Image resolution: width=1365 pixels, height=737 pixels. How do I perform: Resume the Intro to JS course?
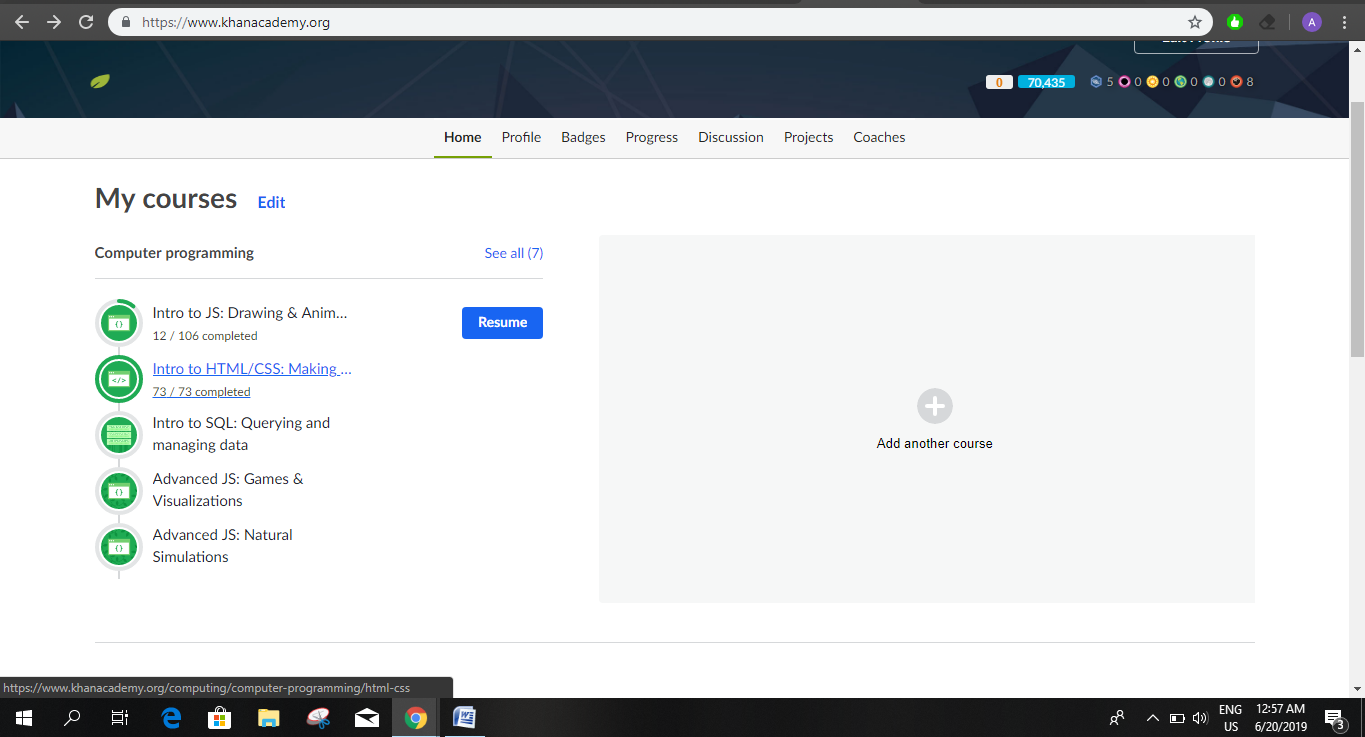click(502, 323)
